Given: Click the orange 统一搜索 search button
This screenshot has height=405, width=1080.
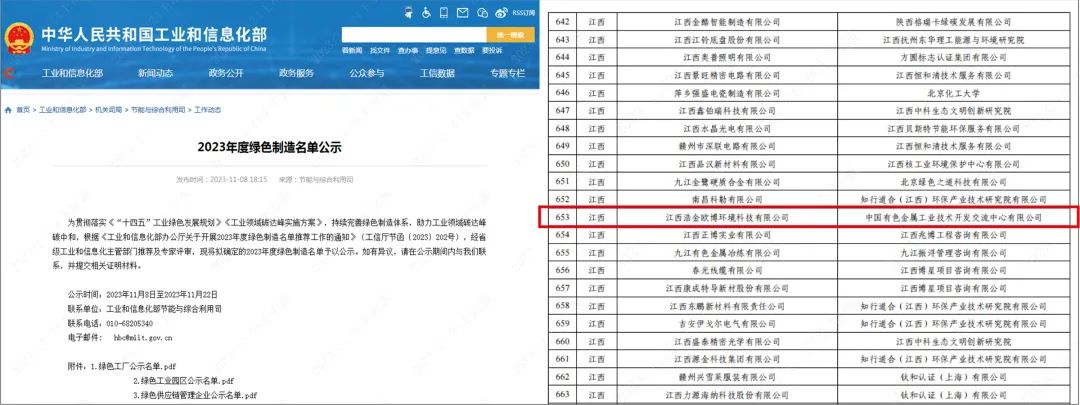Looking at the screenshot, I should pyautogui.click(x=510, y=35).
